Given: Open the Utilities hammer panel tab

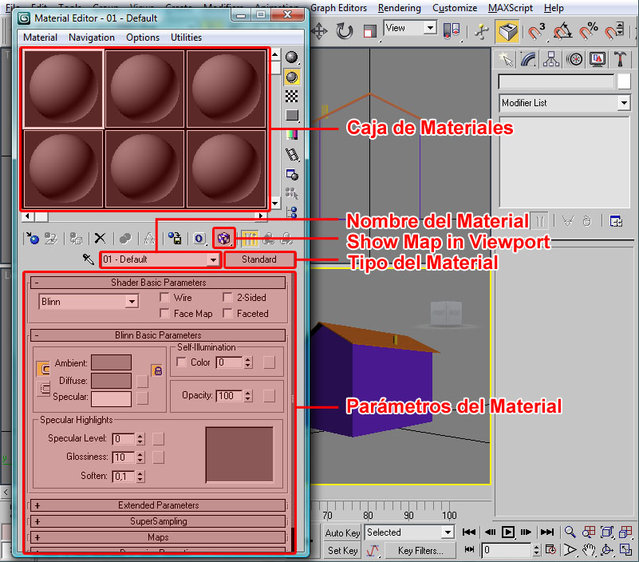Looking at the screenshot, I should (620, 60).
